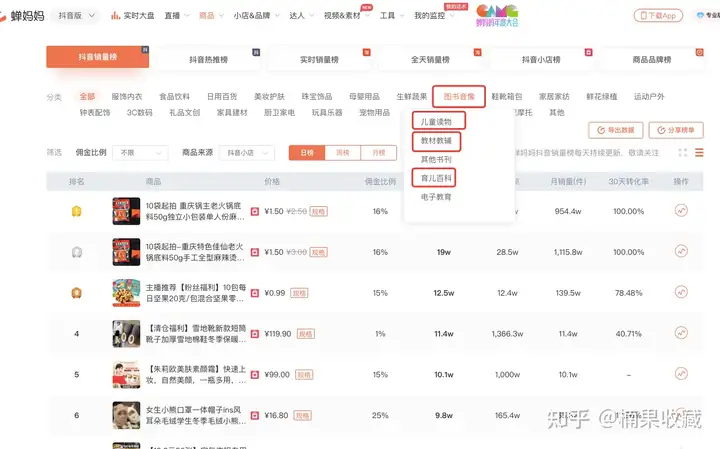Open the 佣金比例 不限 dropdown

(x=140, y=153)
